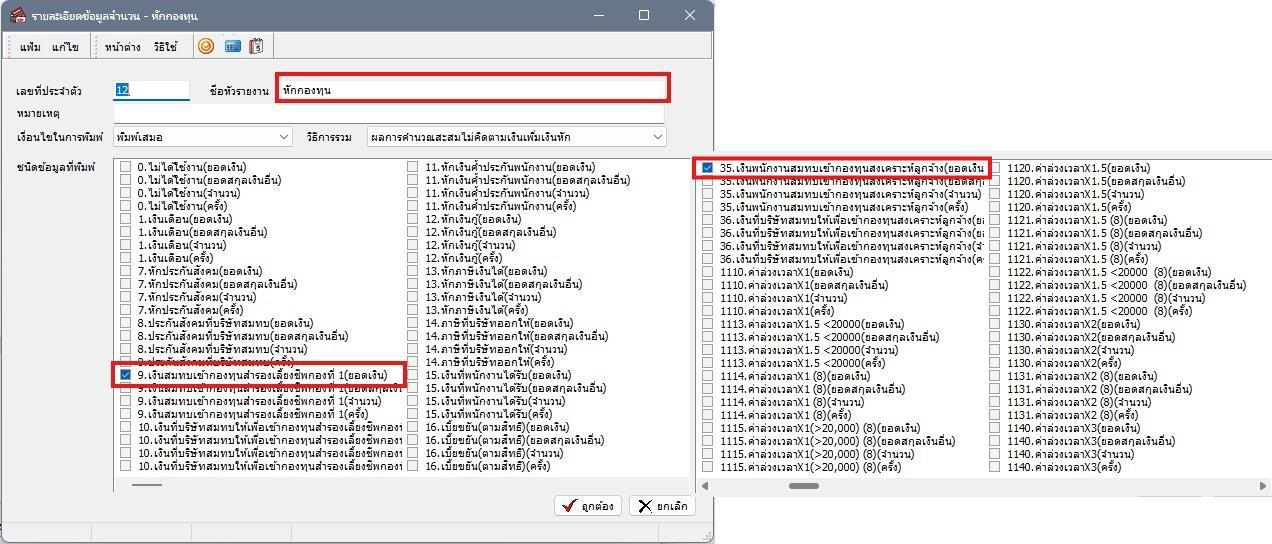Click the blue calendar table toolbar icon
Viewport: 1272px width, 544px height.
pos(233,47)
